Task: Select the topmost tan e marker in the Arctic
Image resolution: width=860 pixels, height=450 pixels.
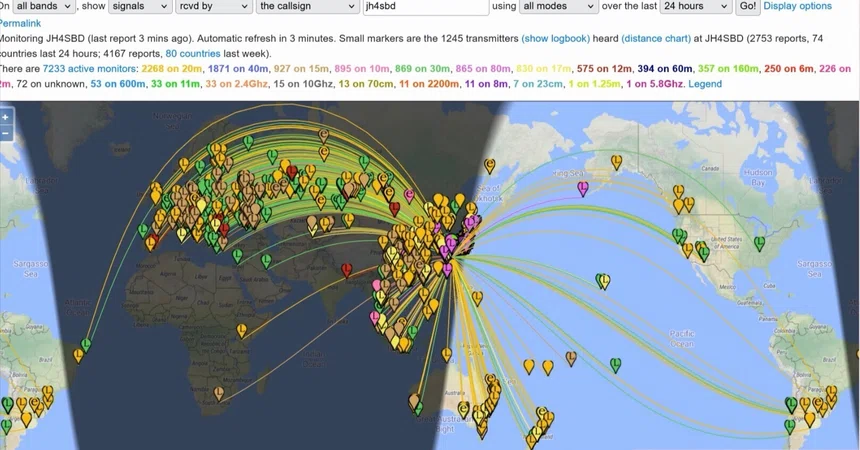Action: click(324, 135)
